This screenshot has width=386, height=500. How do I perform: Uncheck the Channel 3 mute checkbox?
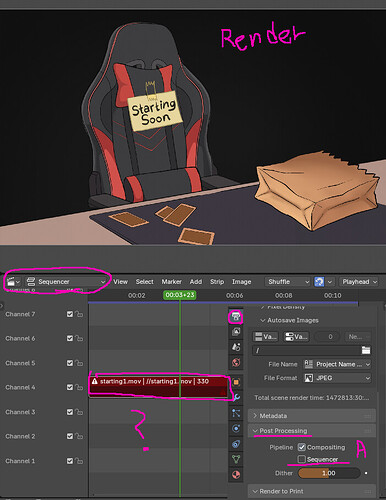[x=70, y=412]
